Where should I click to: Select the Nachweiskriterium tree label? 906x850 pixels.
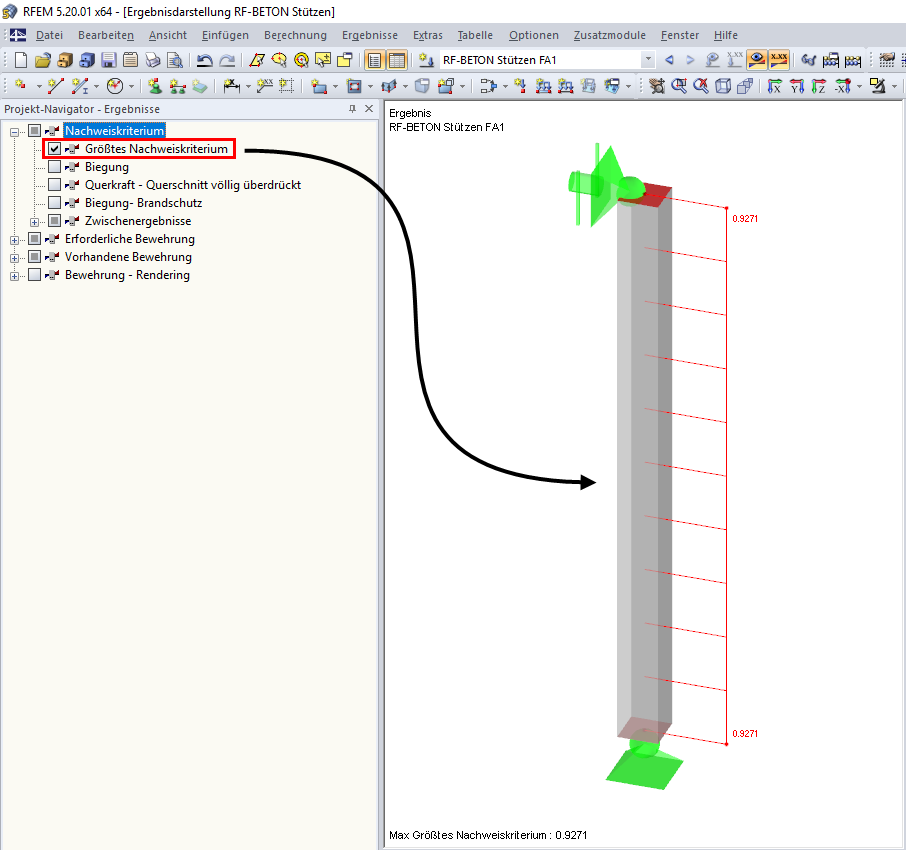click(x=114, y=131)
